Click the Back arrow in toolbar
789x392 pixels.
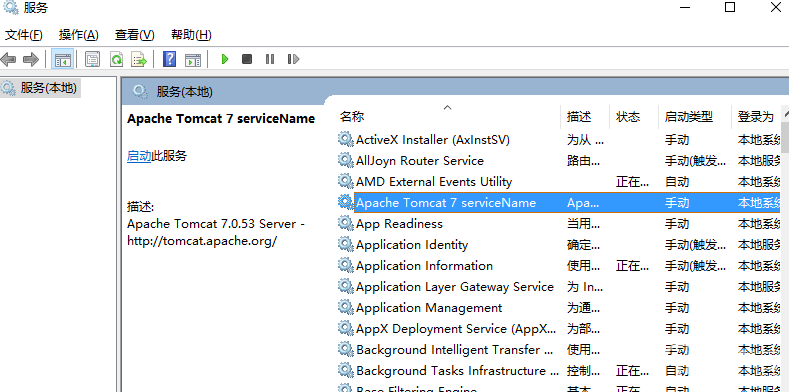tap(9, 59)
